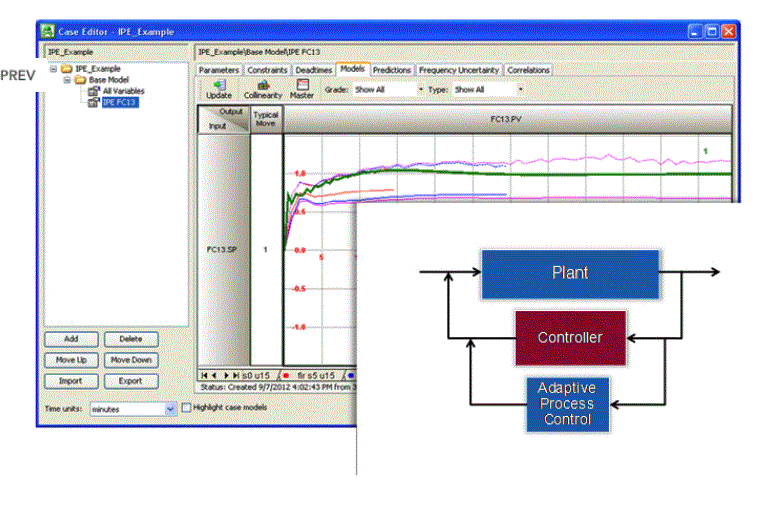
Task: Click the Controller block in diagram
Action: coord(570,337)
